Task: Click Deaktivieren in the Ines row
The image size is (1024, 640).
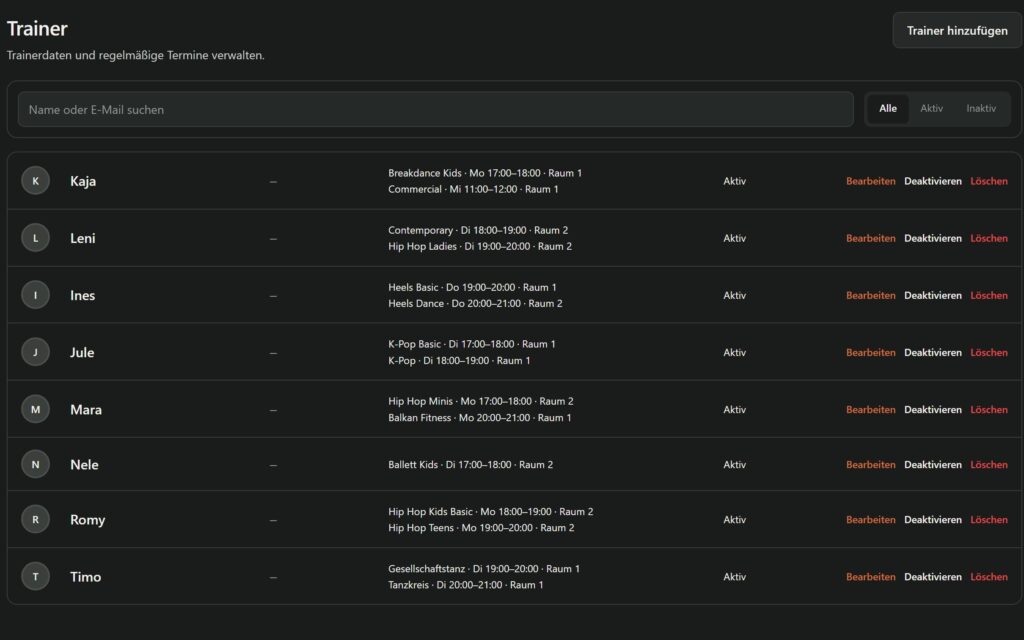Action: (x=933, y=295)
